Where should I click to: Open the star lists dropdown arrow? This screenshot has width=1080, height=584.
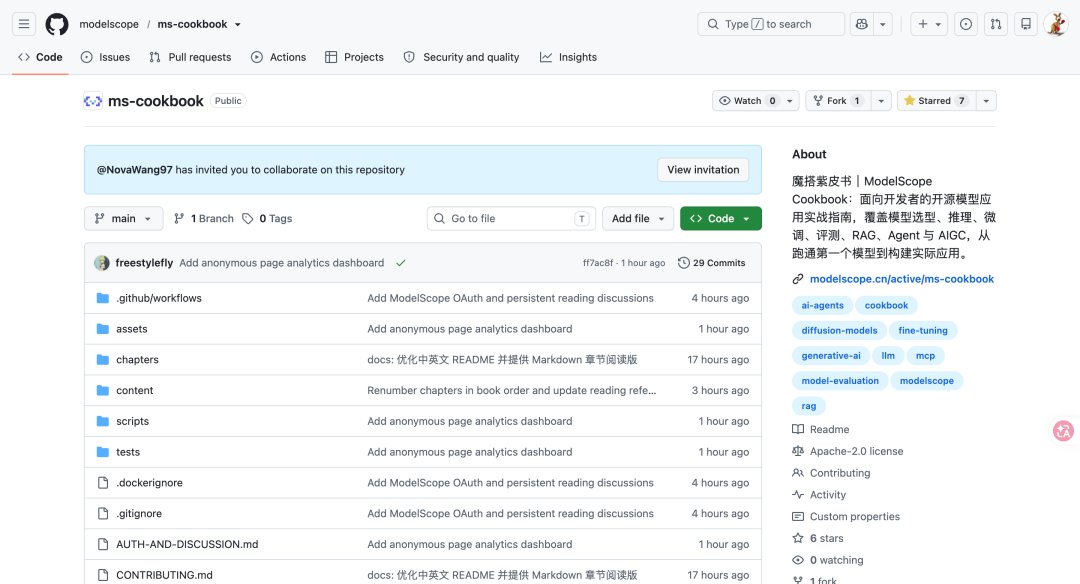pyautogui.click(x=986, y=101)
